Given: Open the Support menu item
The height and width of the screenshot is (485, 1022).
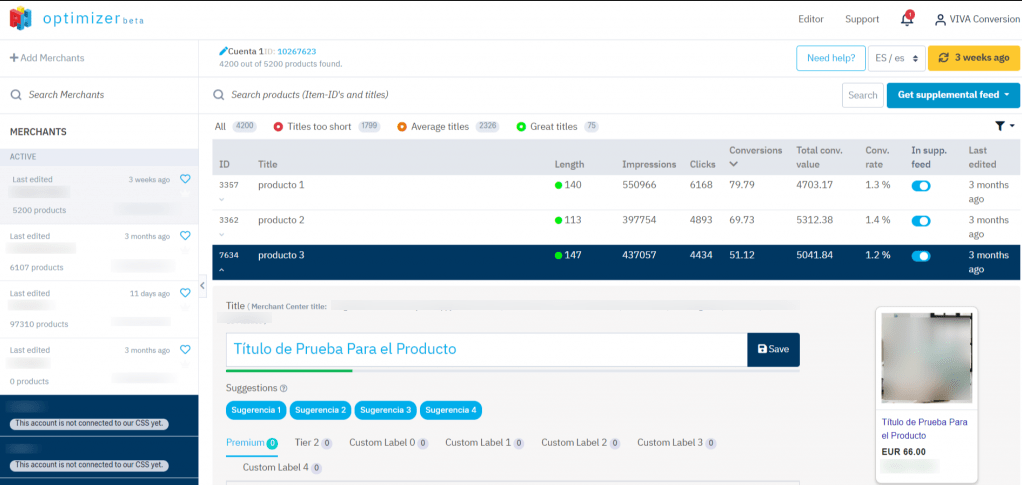Looking at the screenshot, I should [x=862, y=20].
